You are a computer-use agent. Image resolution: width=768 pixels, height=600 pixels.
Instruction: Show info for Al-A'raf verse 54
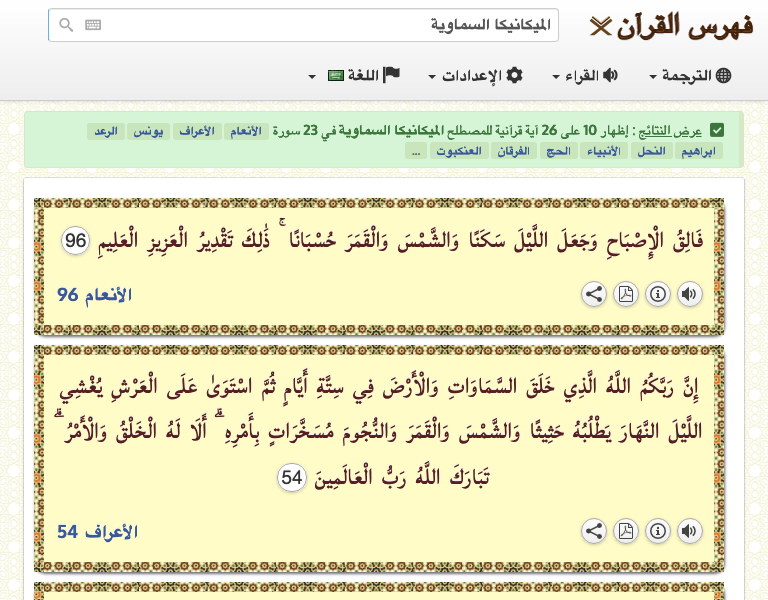pos(658,531)
